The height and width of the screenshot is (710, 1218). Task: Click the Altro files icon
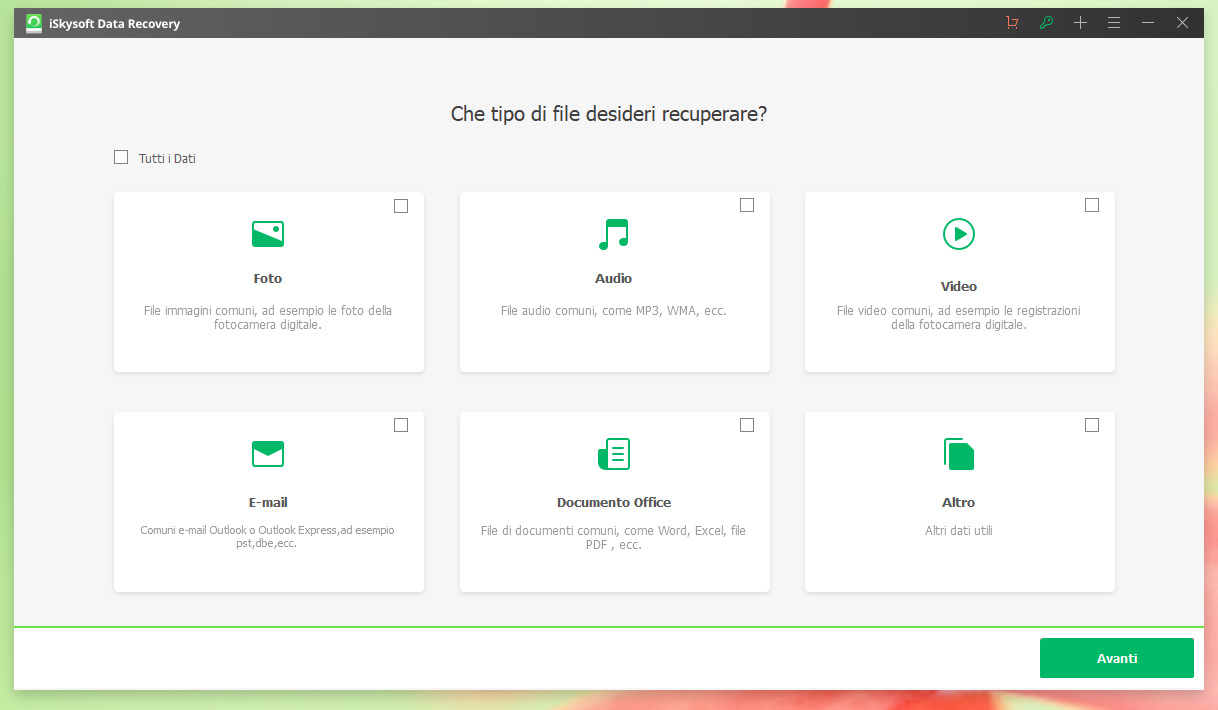click(x=959, y=454)
